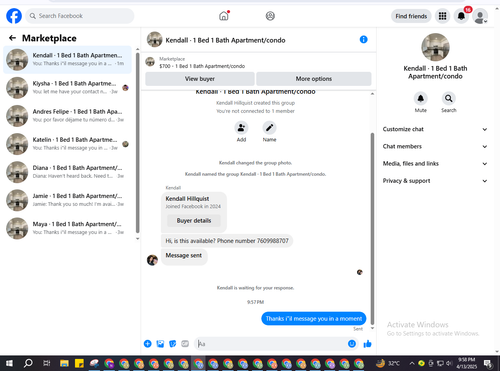Click the View buyer button

tap(200, 79)
